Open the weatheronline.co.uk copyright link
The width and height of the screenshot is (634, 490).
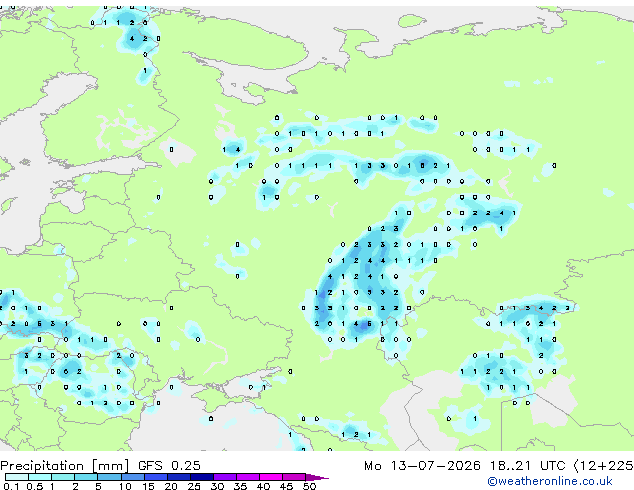click(550, 481)
